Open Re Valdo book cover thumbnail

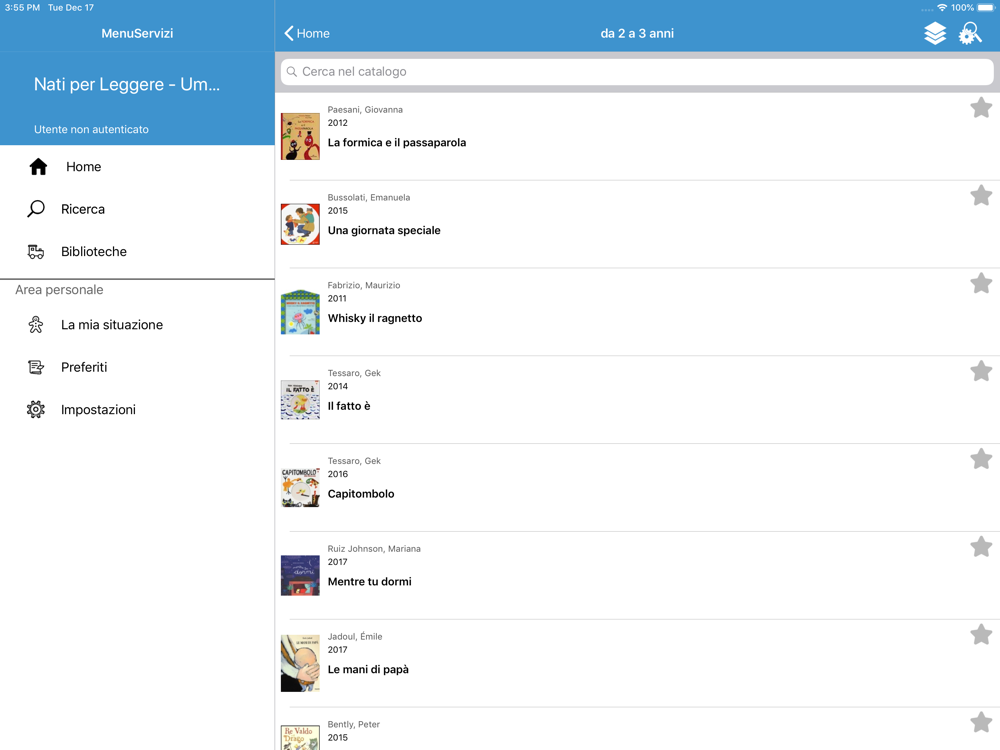pyautogui.click(x=300, y=737)
